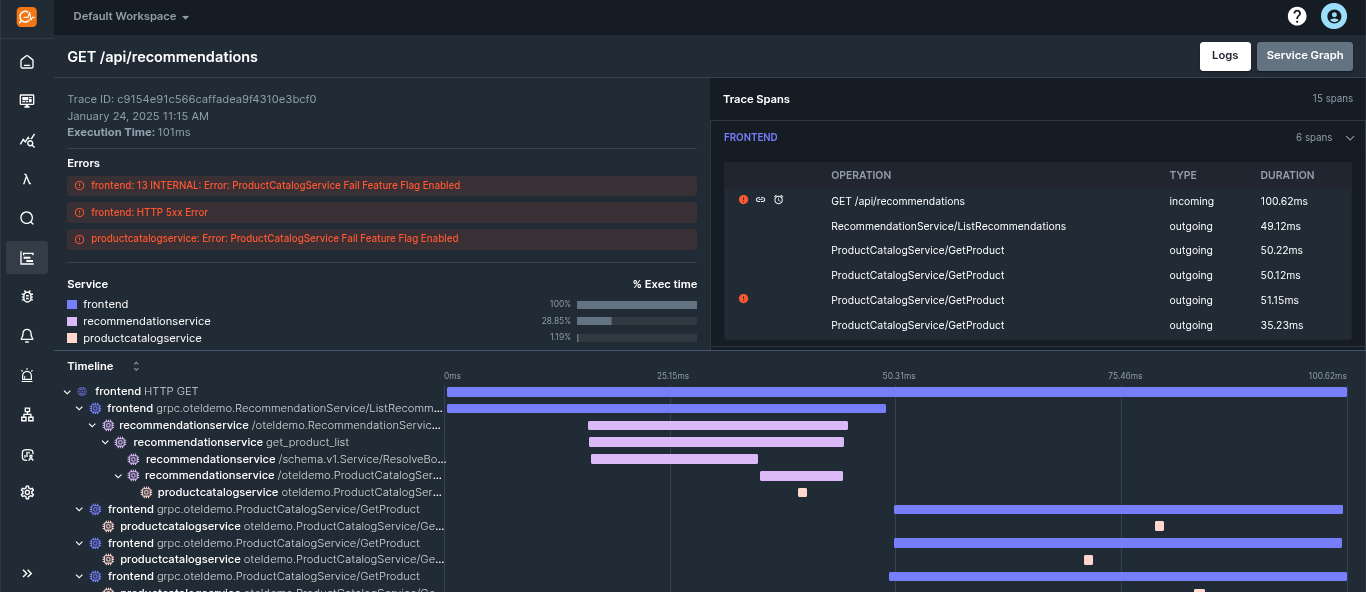Click the frontend 100% exec time bar
The height and width of the screenshot is (592, 1366).
coord(637,305)
